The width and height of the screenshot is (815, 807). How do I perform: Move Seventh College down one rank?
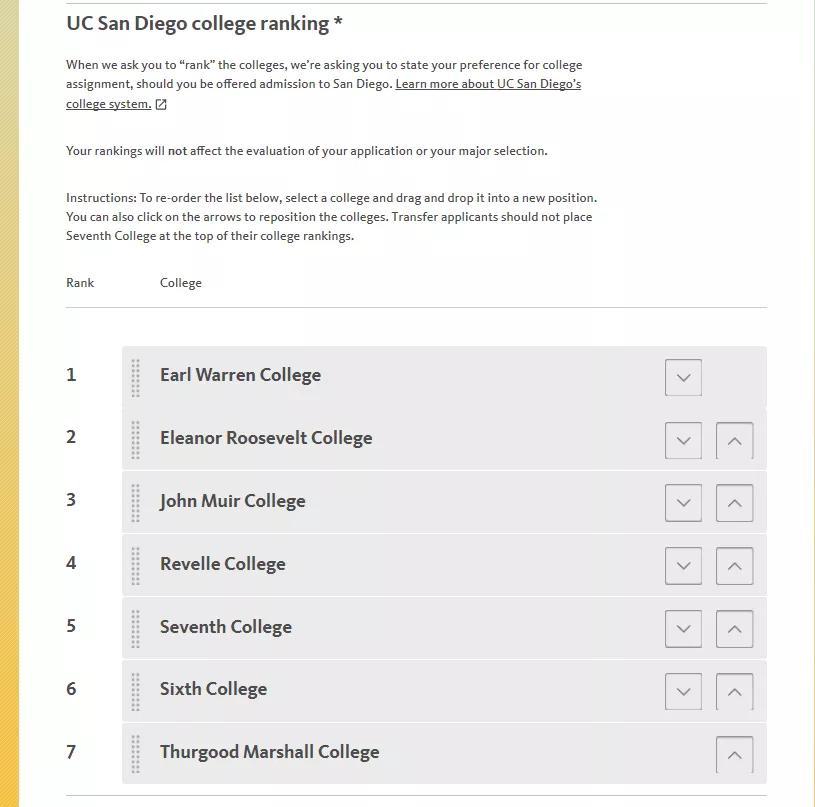point(683,629)
